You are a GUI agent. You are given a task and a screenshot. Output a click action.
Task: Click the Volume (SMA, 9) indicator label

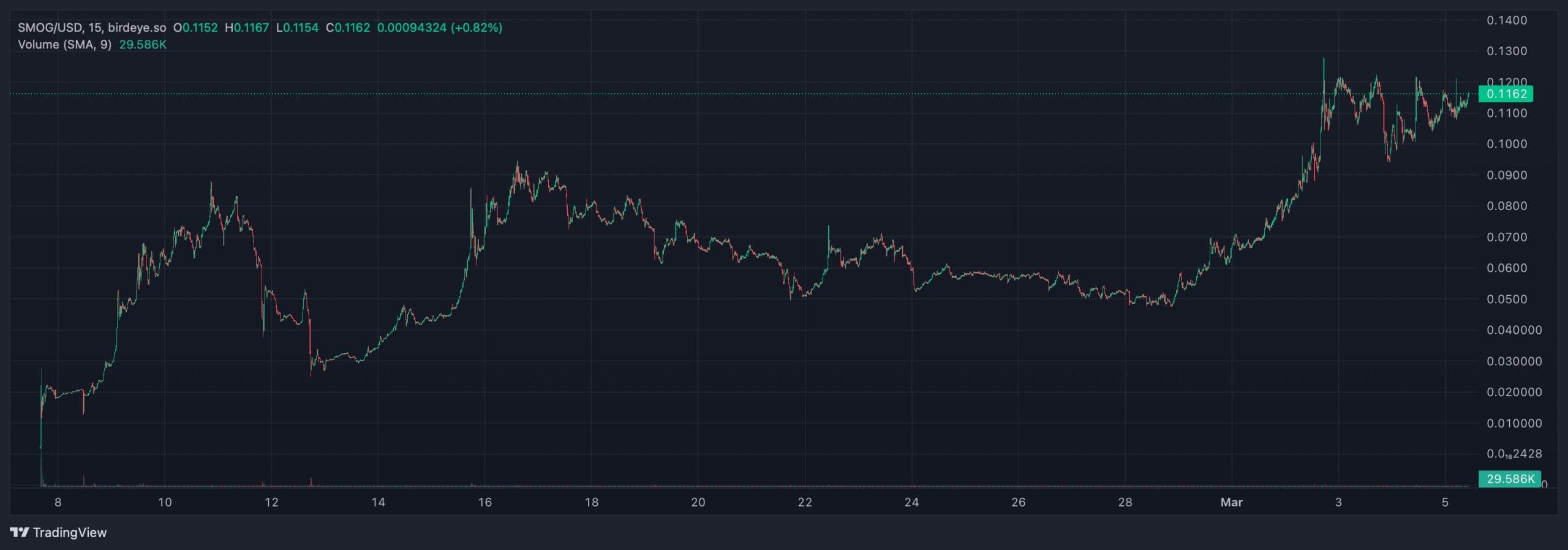(64, 45)
